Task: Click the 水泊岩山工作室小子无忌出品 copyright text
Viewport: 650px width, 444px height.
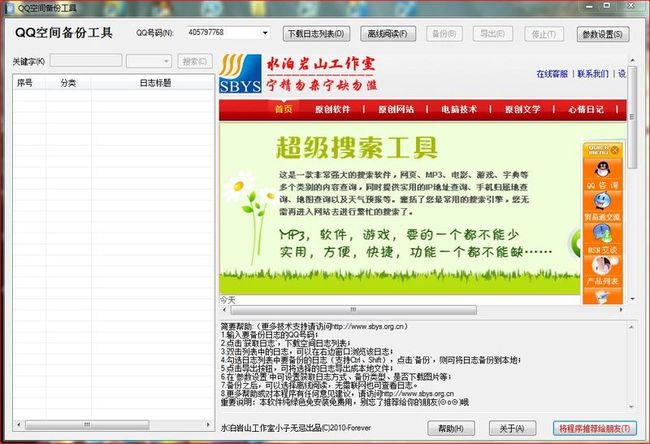Action: click(x=296, y=428)
